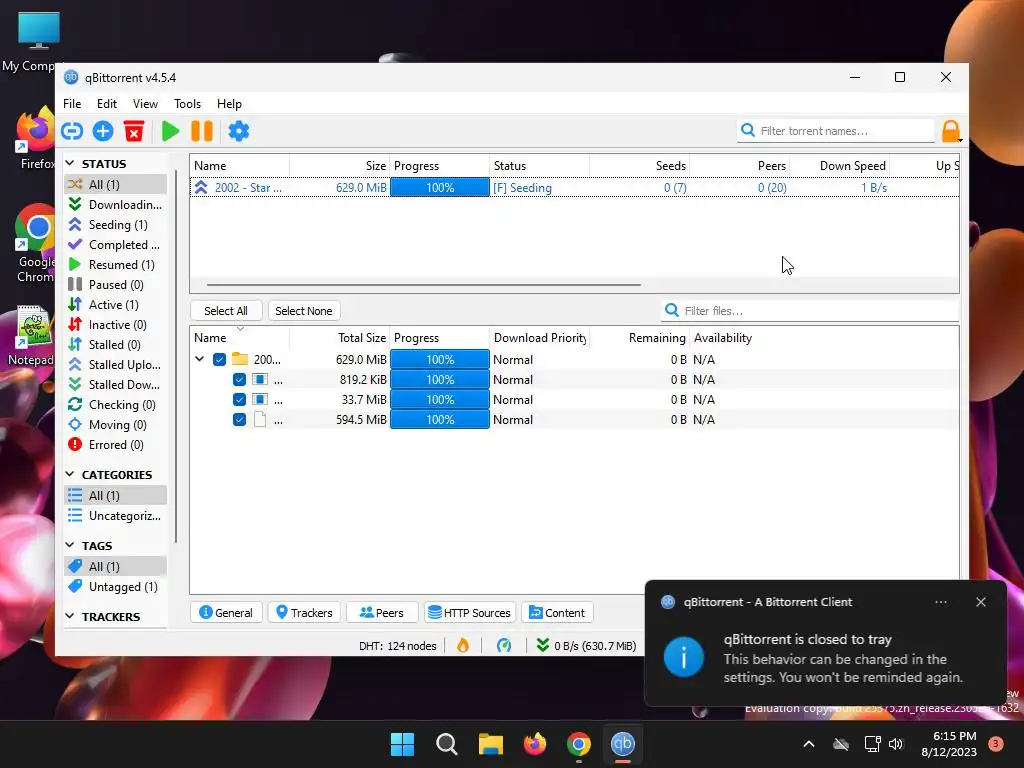Select the Completed status filter
This screenshot has height=768, width=1024.
point(116,245)
